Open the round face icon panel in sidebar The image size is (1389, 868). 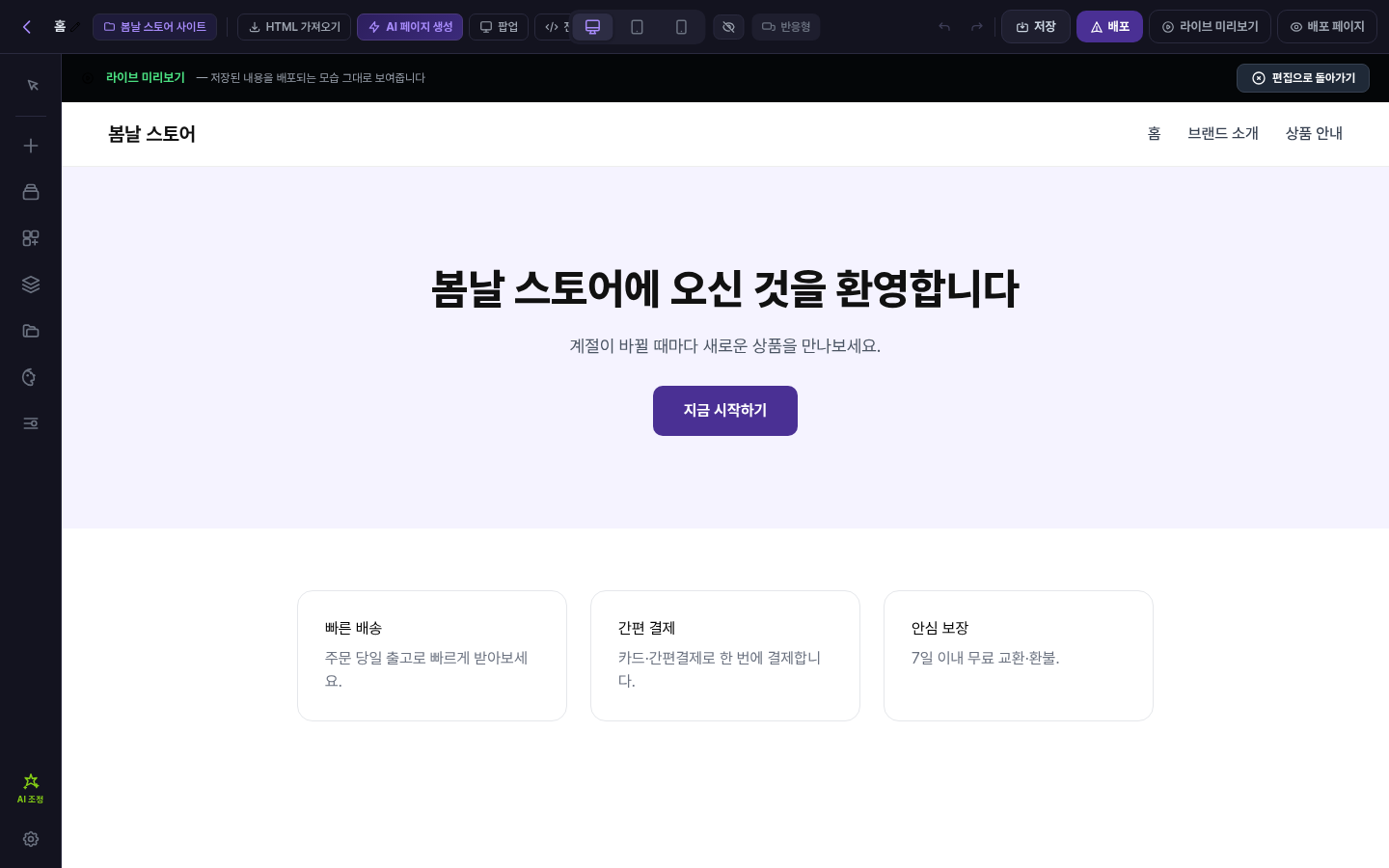(x=31, y=377)
